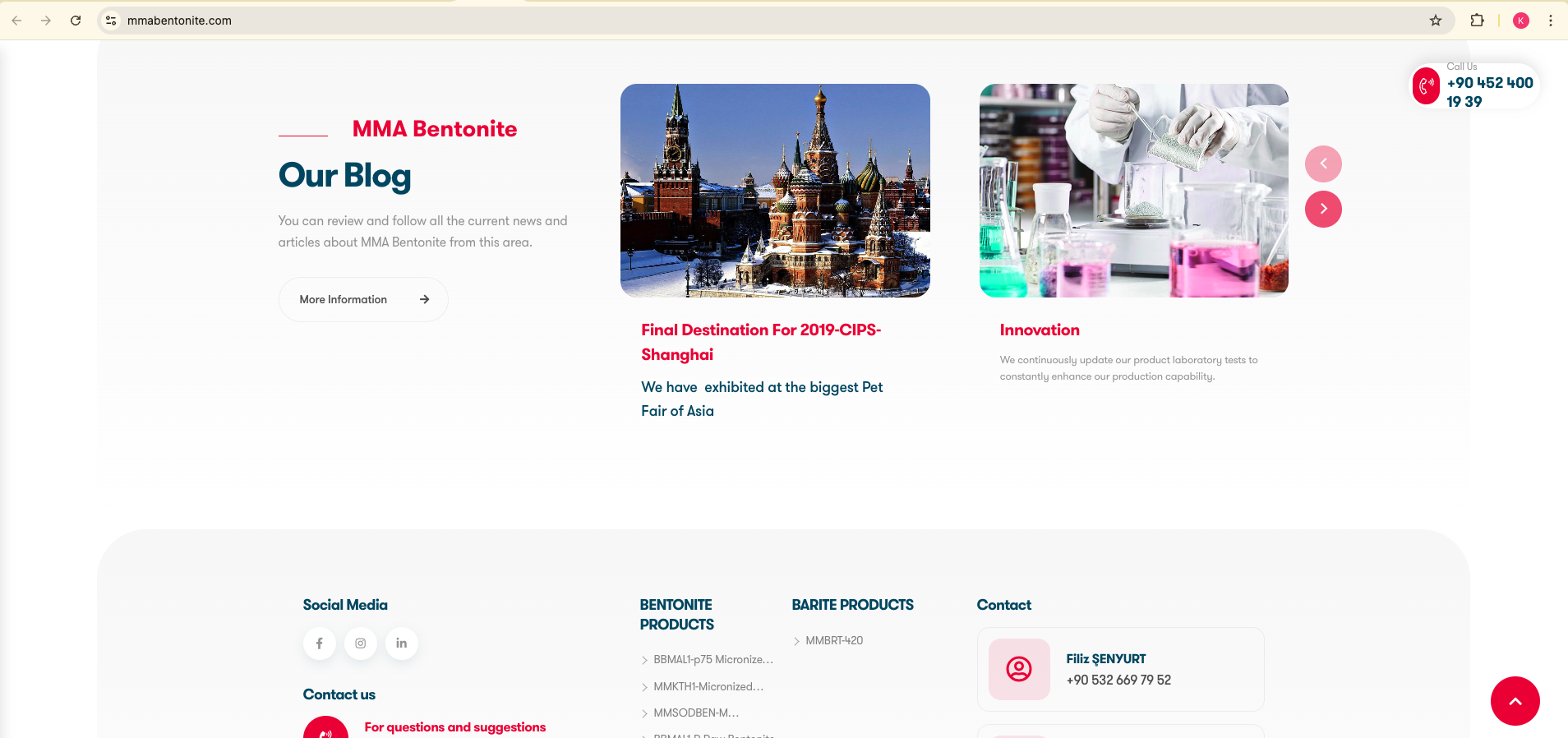Reload the mmabentonite.com page
The height and width of the screenshot is (738, 1568).
click(x=76, y=21)
